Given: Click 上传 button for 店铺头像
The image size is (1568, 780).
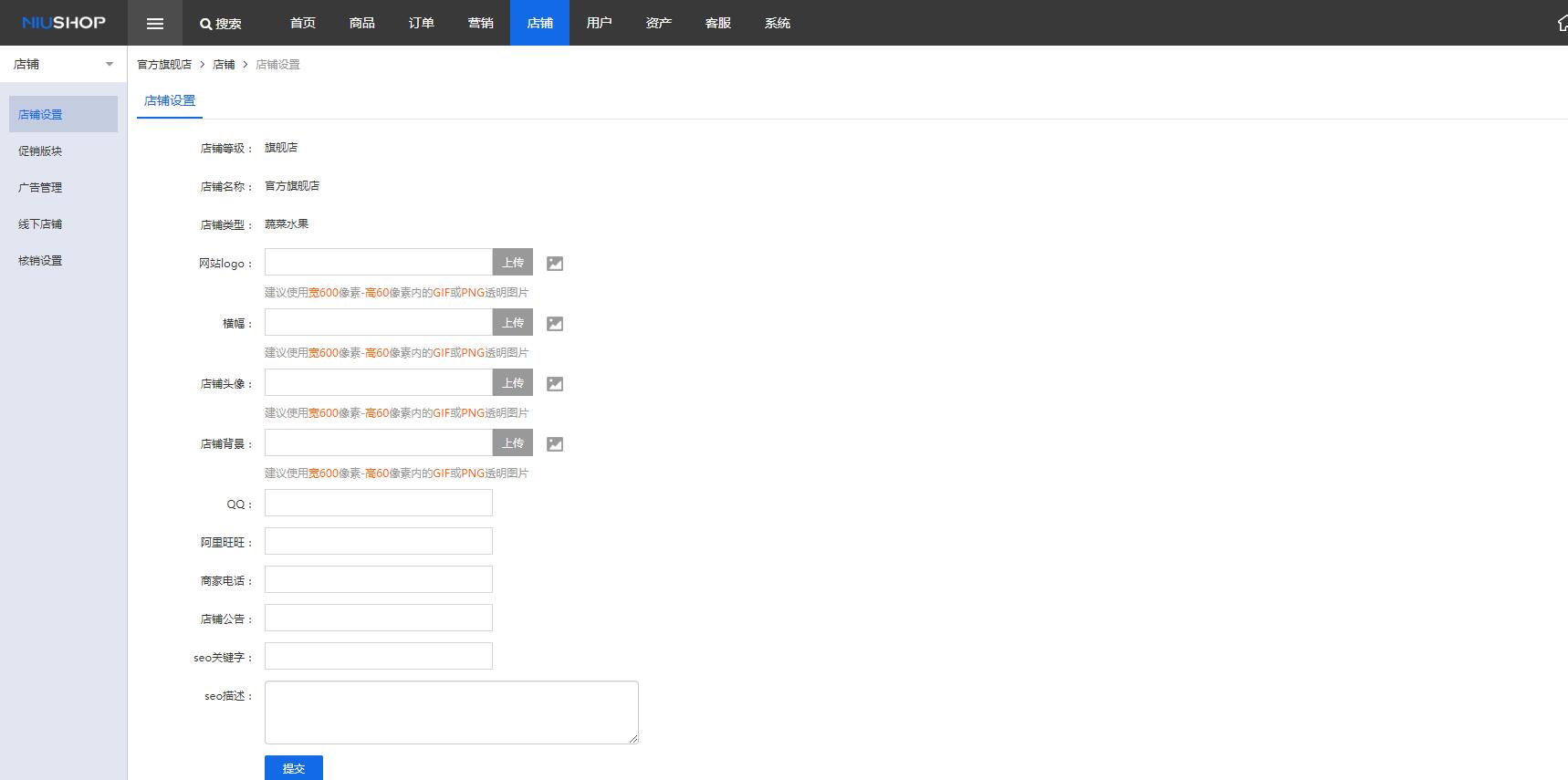Looking at the screenshot, I should [x=513, y=382].
